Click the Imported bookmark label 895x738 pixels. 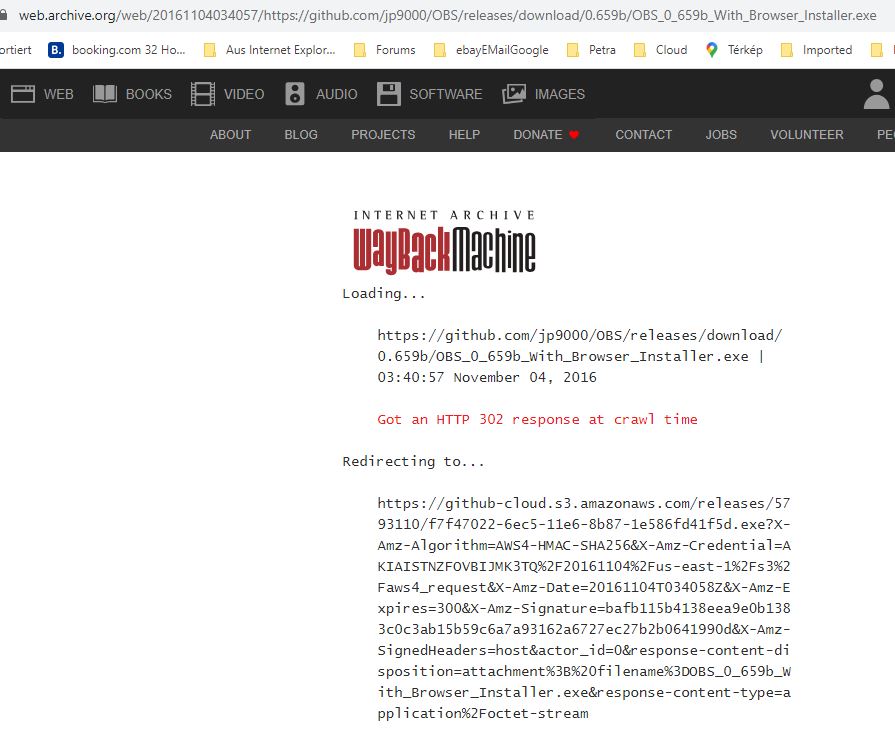pyautogui.click(x=827, y=50)
